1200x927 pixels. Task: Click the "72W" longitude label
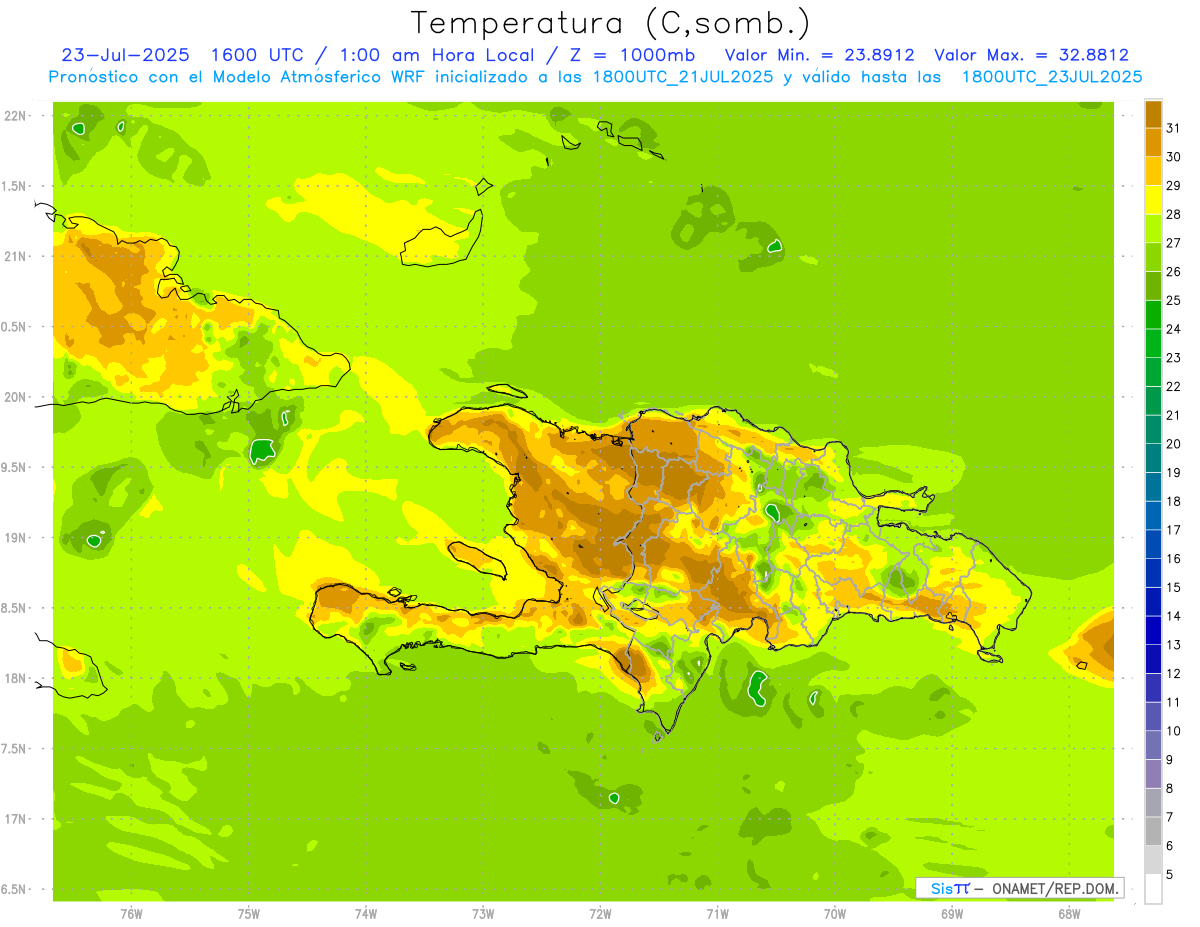click(600, 914)
